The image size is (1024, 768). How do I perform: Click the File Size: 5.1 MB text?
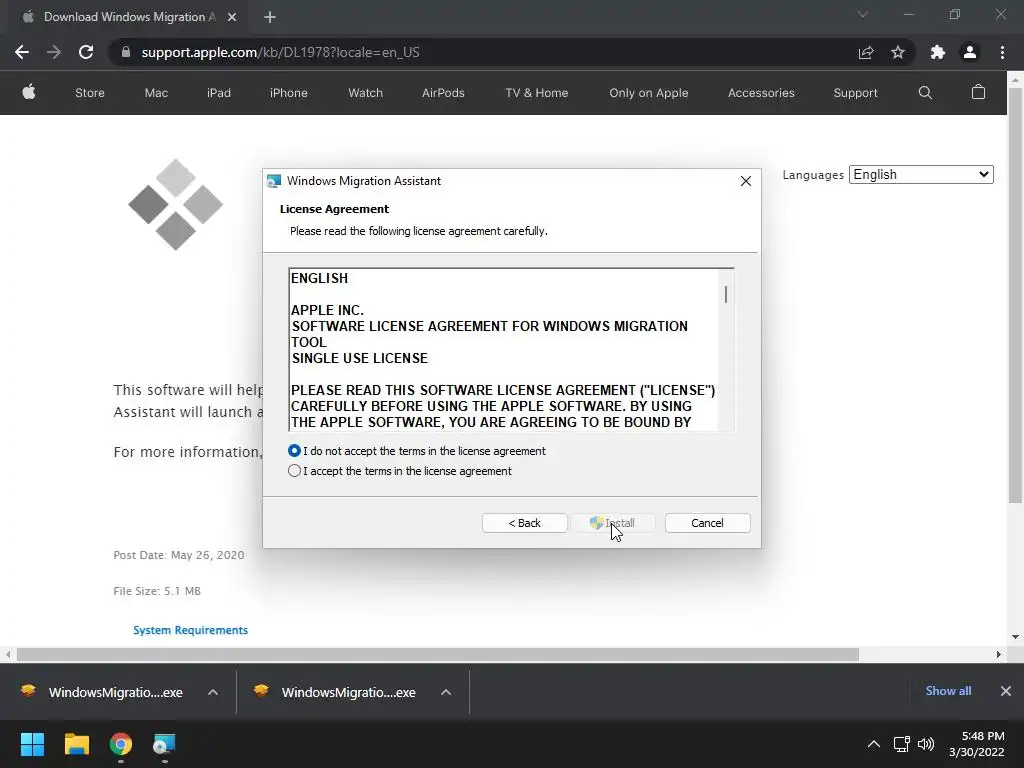click(x=157, y=591)
